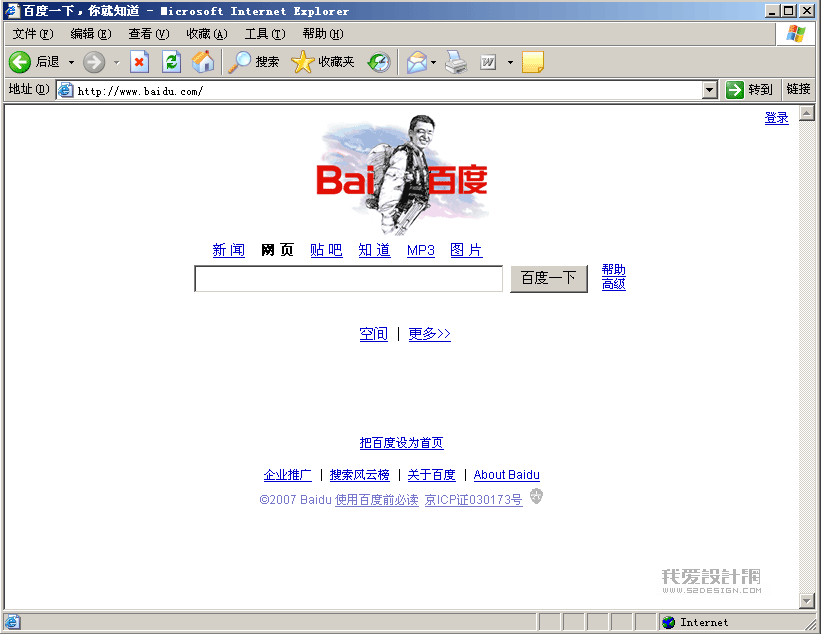Image resolution: width=821 pixels, height=634 pixels.
Task: Refresh the page with the green arrows icon
Action: click(171, 62)
